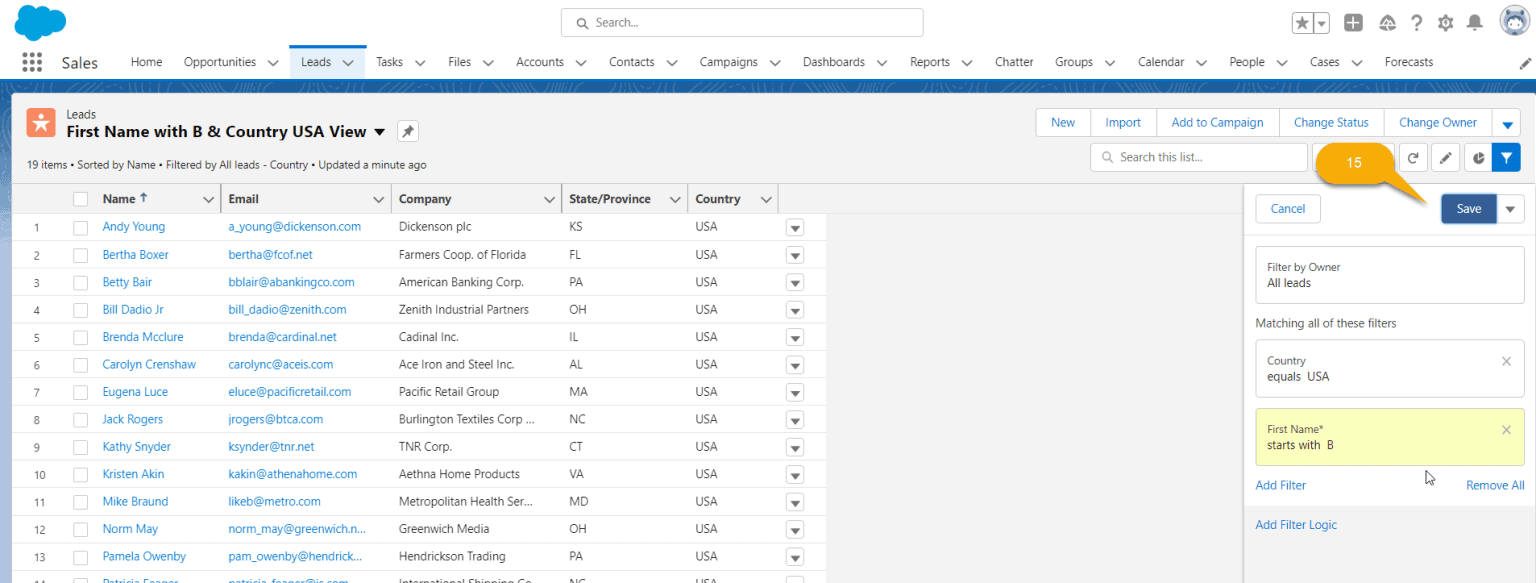This screenshot has height=583, width=1536.
Task: Open the list view selector dropdown
Action: [x=380, y=131]
